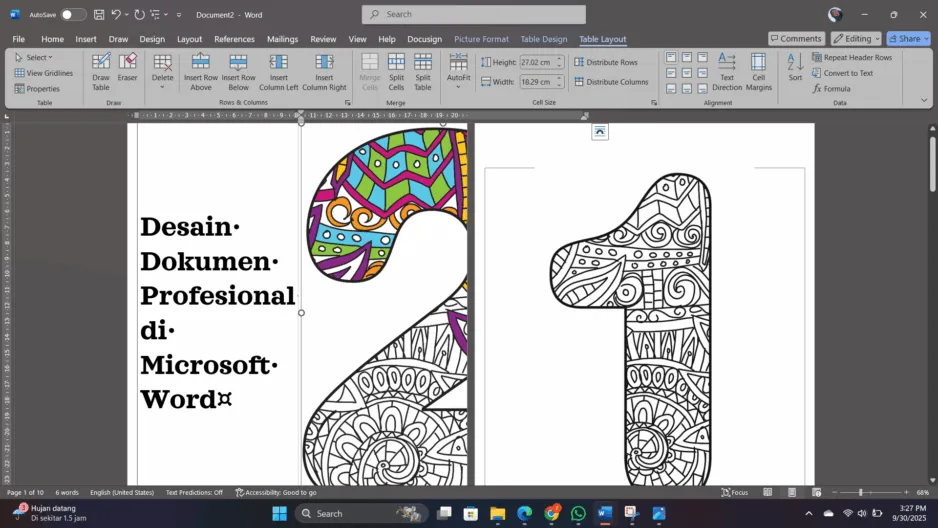Open the File tab
938x528 pixels.
coord(19,39)
